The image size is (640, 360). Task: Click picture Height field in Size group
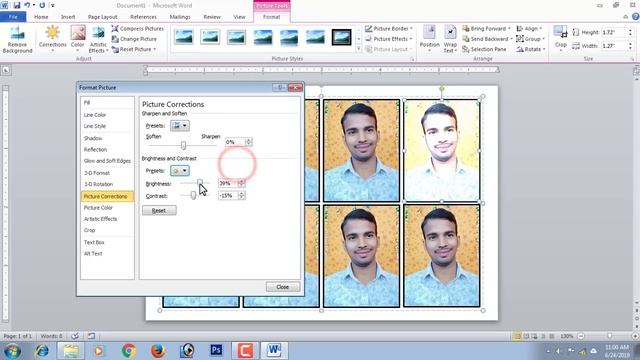(615, 32)
